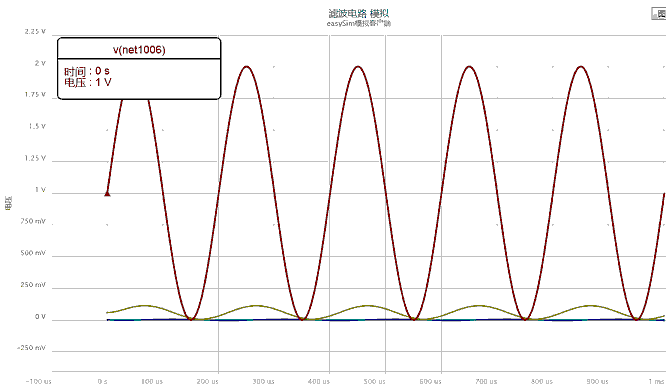
Task: Click the v(net1006) tooltip header
Action: tap(139, 49)
